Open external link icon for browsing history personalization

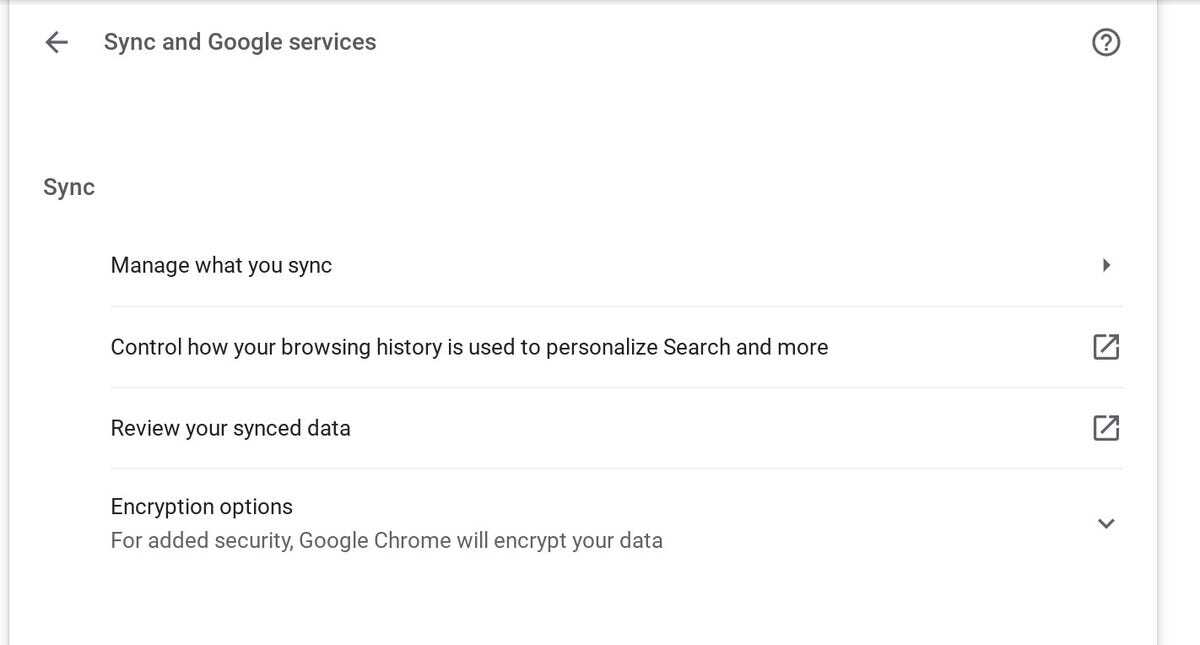pos(1105,347)
